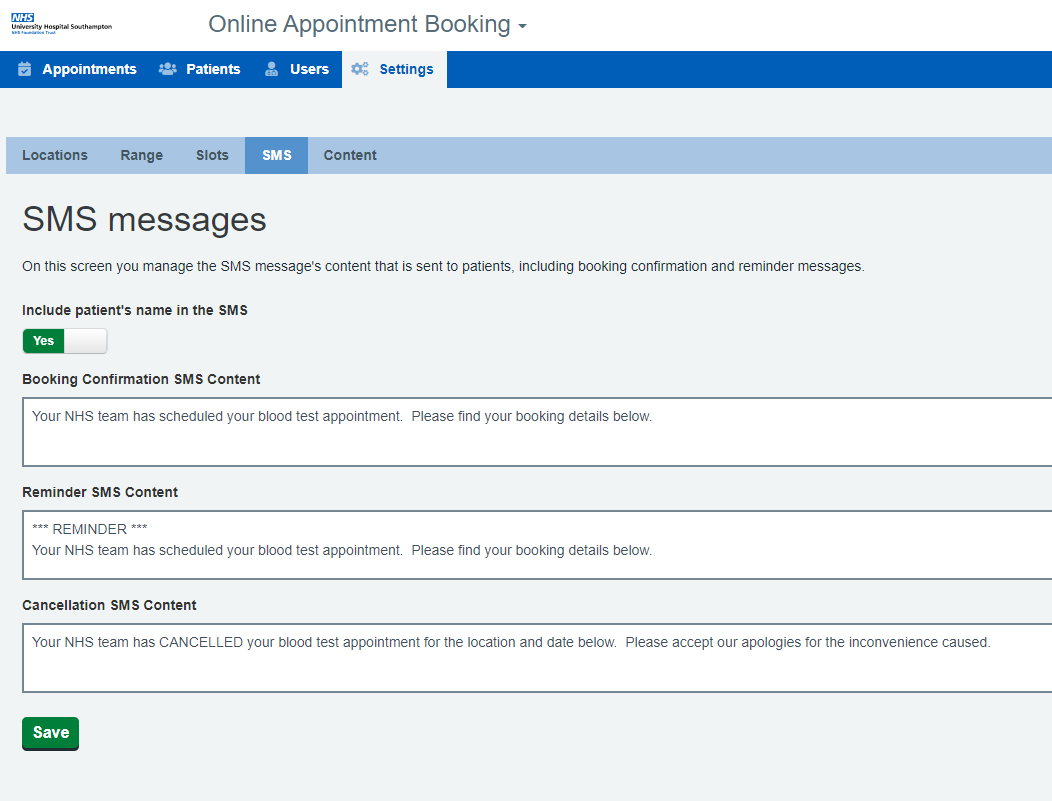Screen dimensions: 1052x801
Task: Open the Range settings tab
Action: coord(142,156)
